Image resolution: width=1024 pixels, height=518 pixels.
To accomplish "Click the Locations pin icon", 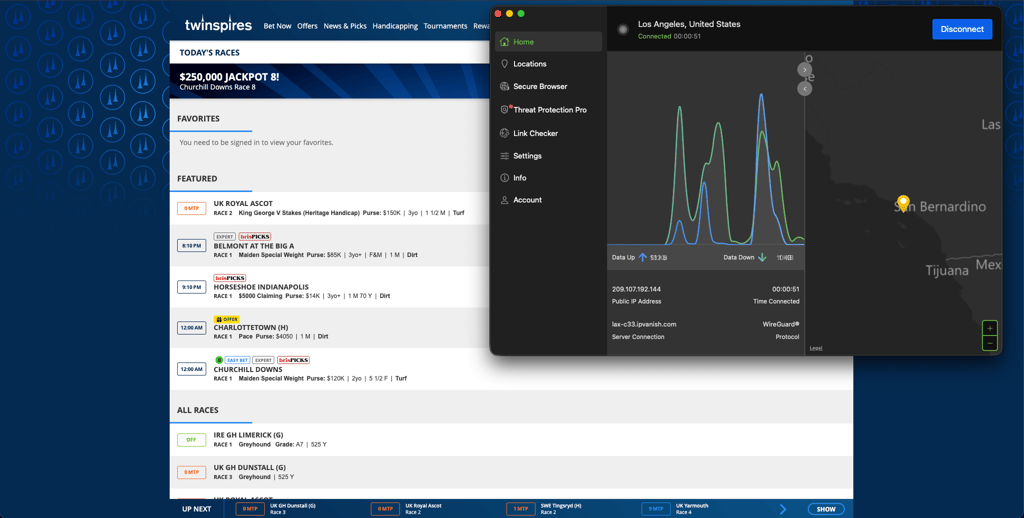I will point(504,64).
